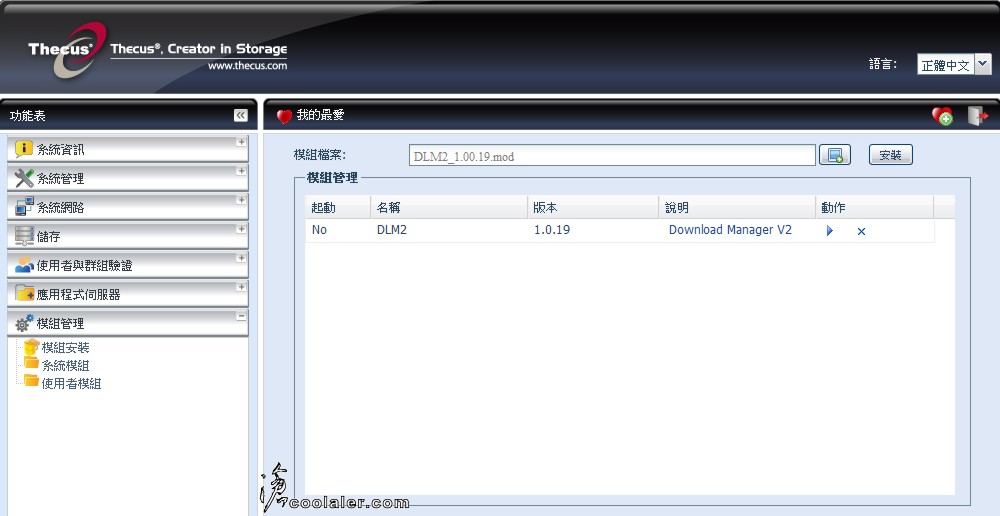Click the 系統網路 network icon
This screenshot has width=1000, height=516.
(24, 207)
